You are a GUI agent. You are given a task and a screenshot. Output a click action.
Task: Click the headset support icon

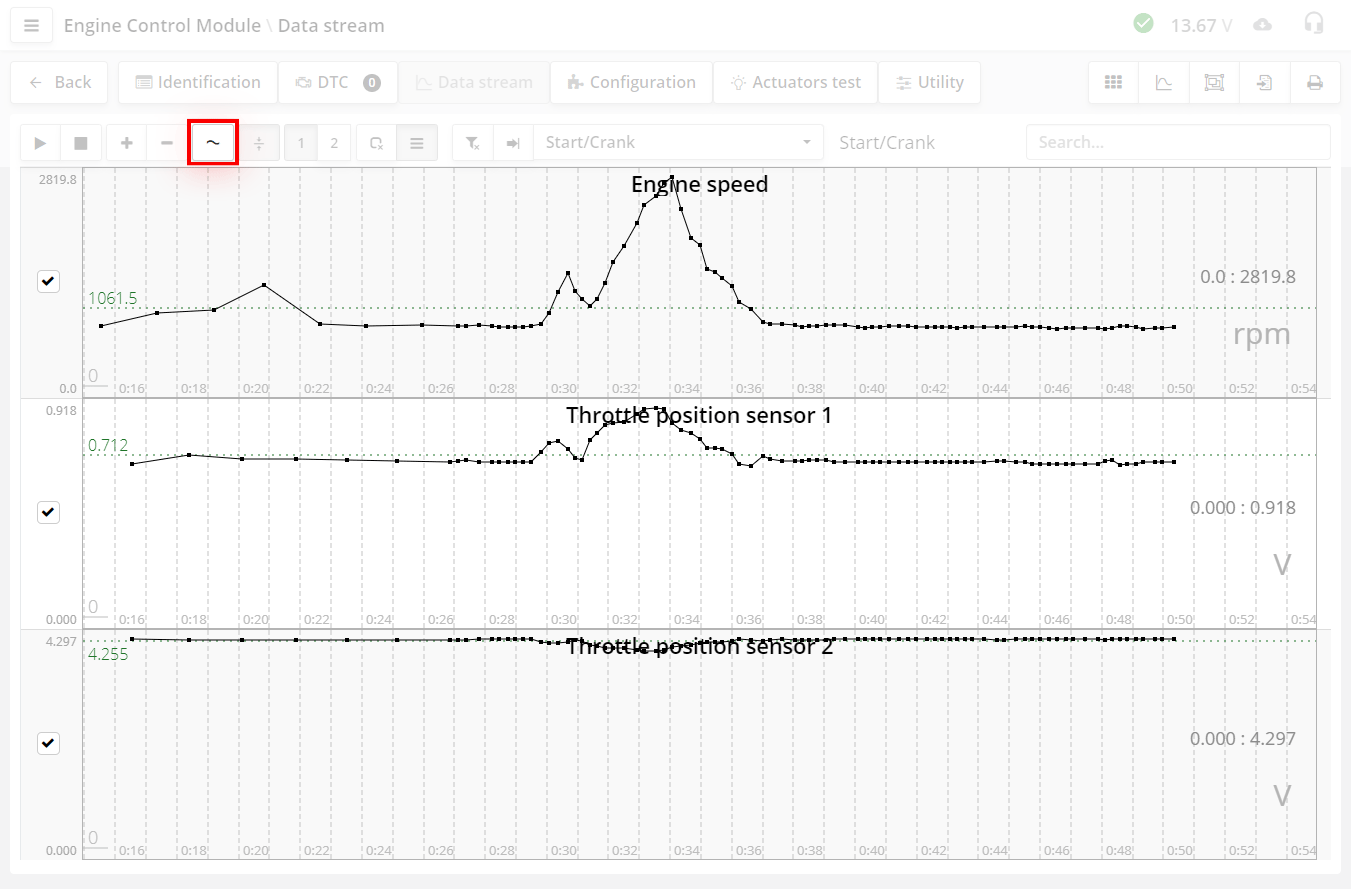[1314, 24]
